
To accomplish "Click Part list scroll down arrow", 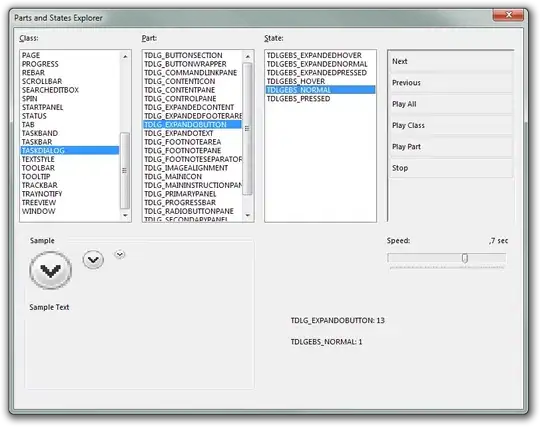I will coord(248,216).
